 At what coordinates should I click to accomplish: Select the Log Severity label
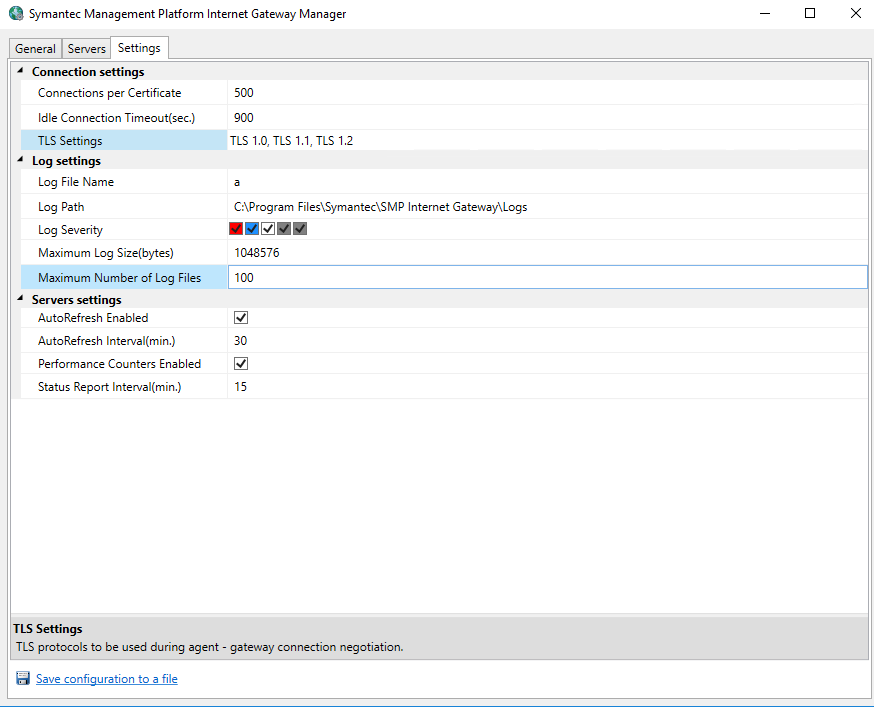tap(70, 230)
